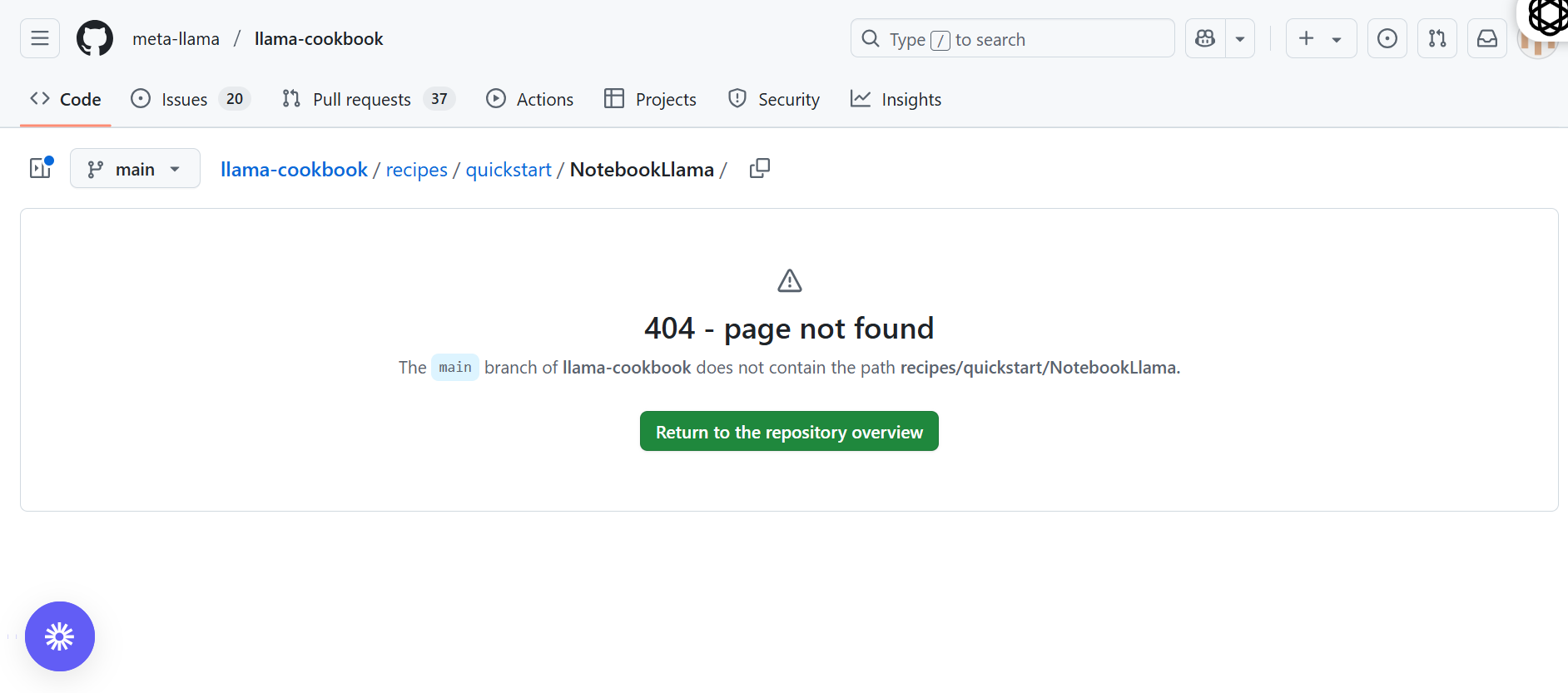Open the meta-llama organization link
The width and height of the screenshot is (1568, 693).
point(176,38)
